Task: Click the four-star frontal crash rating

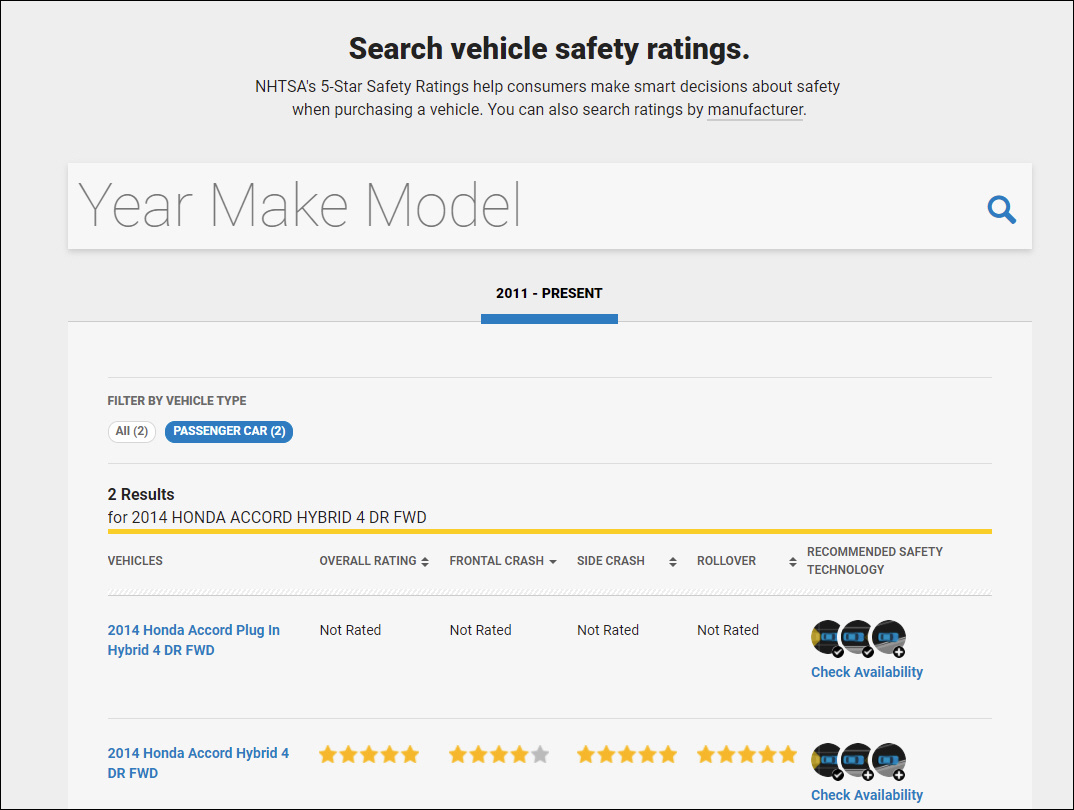Action: 499,755
